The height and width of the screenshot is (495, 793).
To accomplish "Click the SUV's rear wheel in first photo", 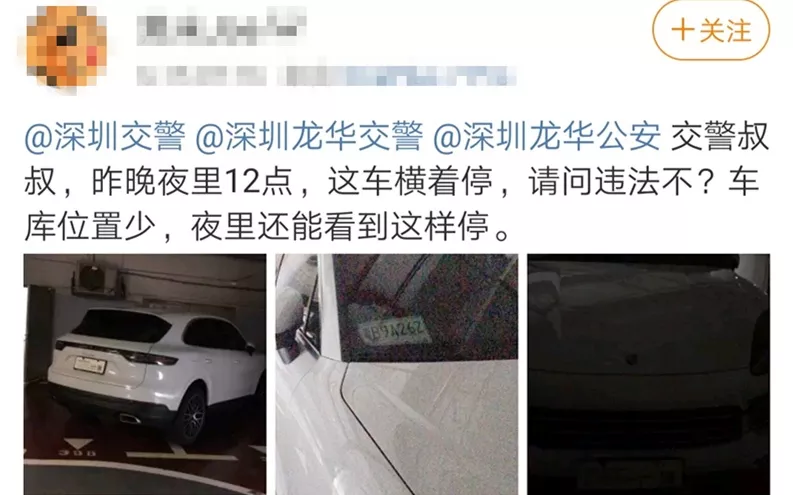I will [190, 417].
